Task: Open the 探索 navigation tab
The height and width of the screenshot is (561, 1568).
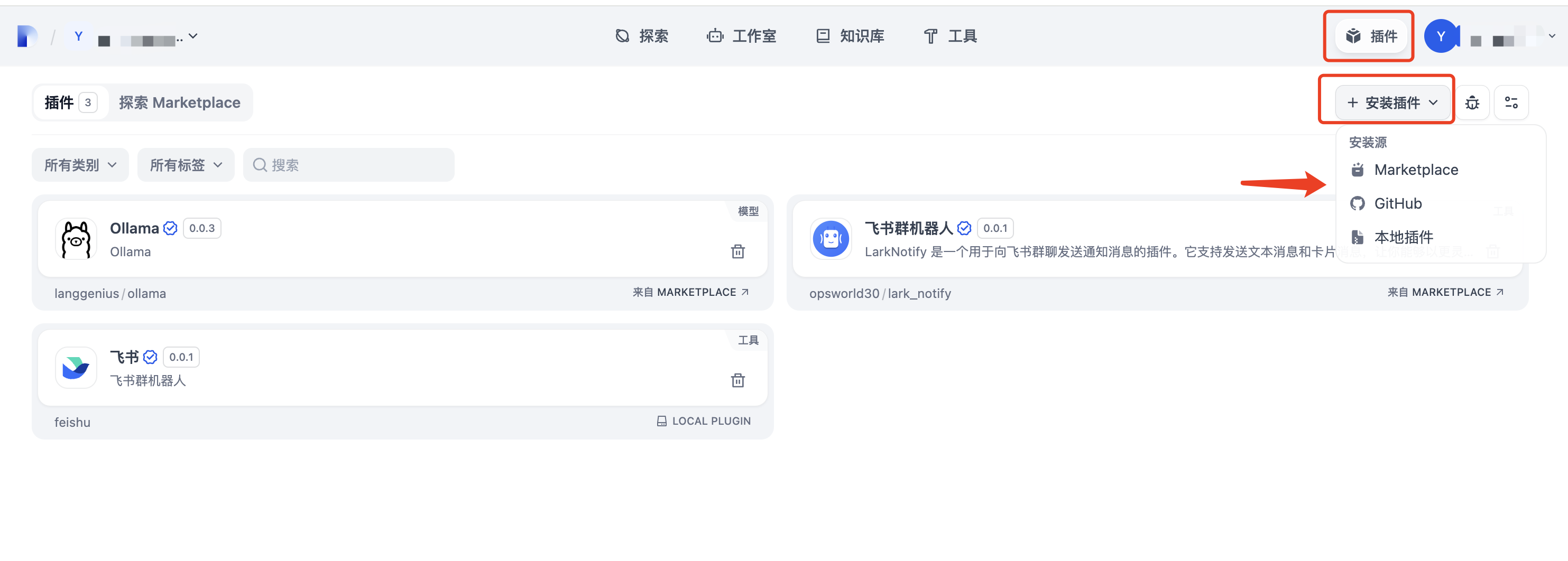Action: pos(642,36)
